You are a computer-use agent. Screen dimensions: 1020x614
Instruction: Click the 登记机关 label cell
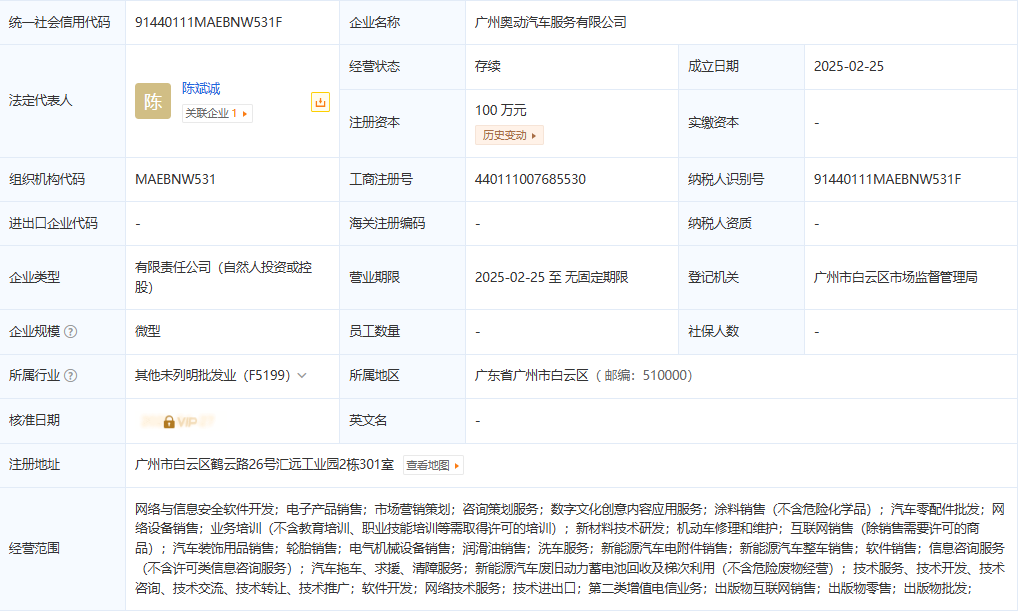point(742,278)
